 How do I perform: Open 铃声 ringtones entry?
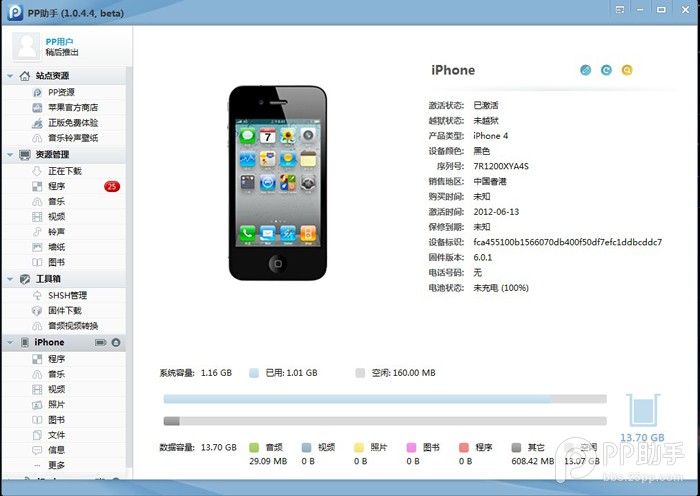pos(63,232)
